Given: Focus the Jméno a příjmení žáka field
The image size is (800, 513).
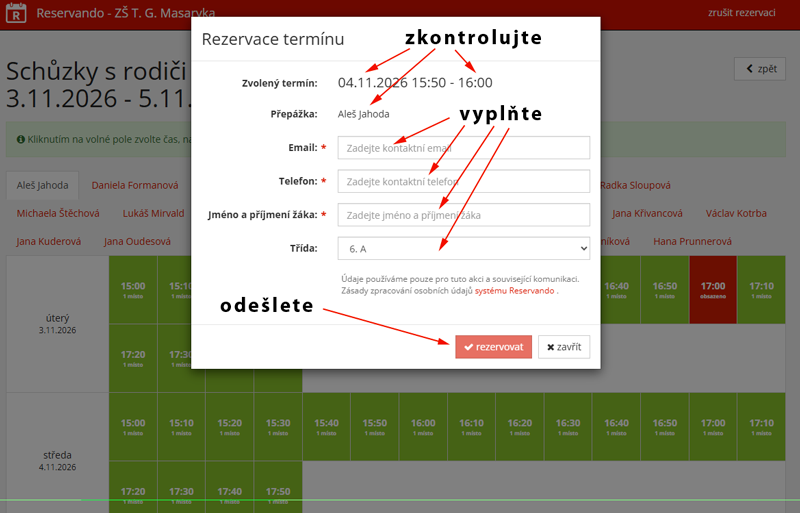Looking at the screenshot, I should (x=463, y=215).
